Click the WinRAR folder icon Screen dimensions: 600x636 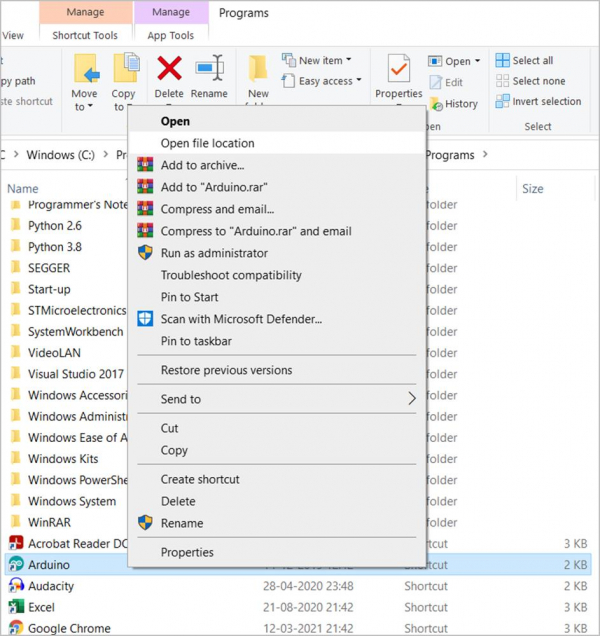(15, 521)
